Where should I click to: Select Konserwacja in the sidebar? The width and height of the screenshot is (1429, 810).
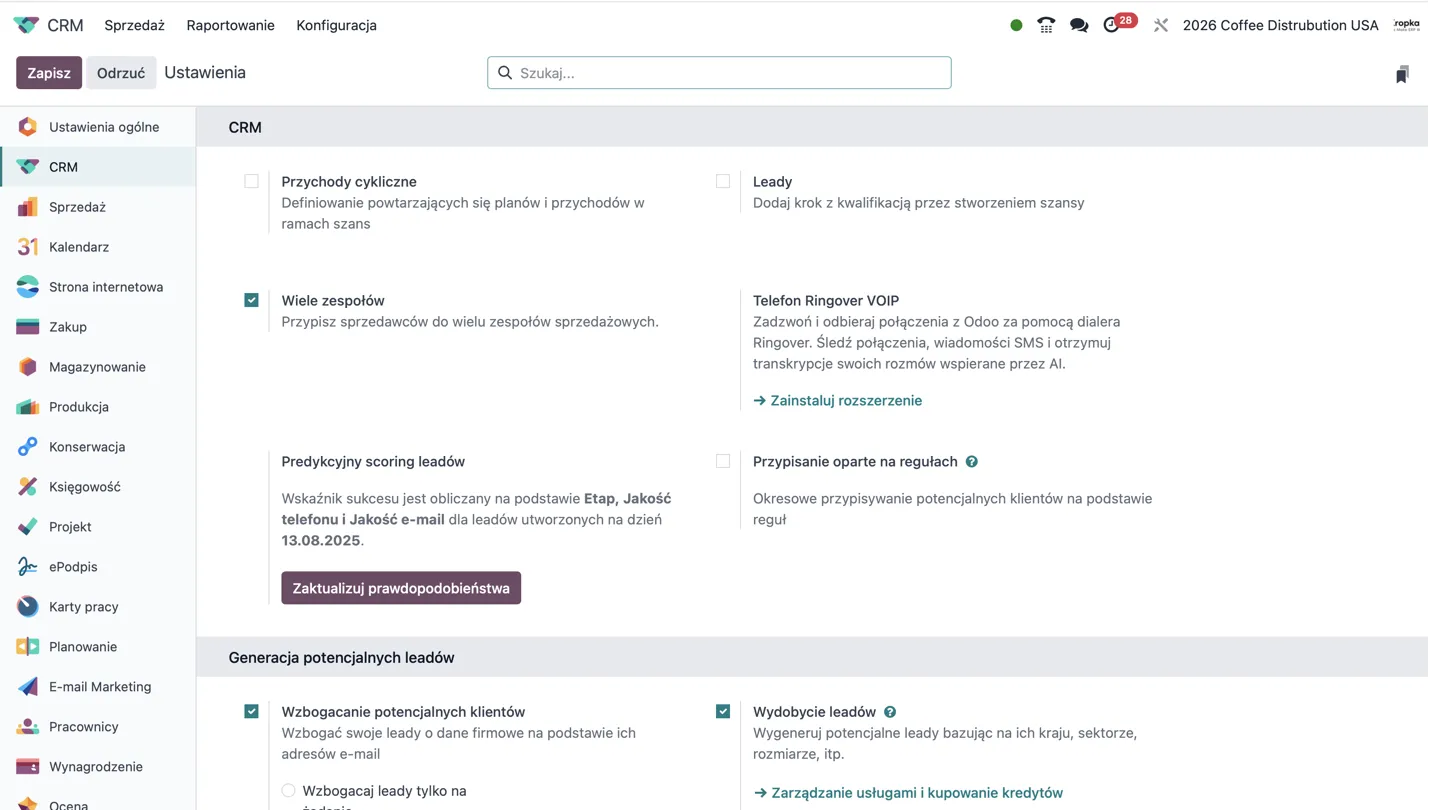pyautogui.click(x=98, y=447)
